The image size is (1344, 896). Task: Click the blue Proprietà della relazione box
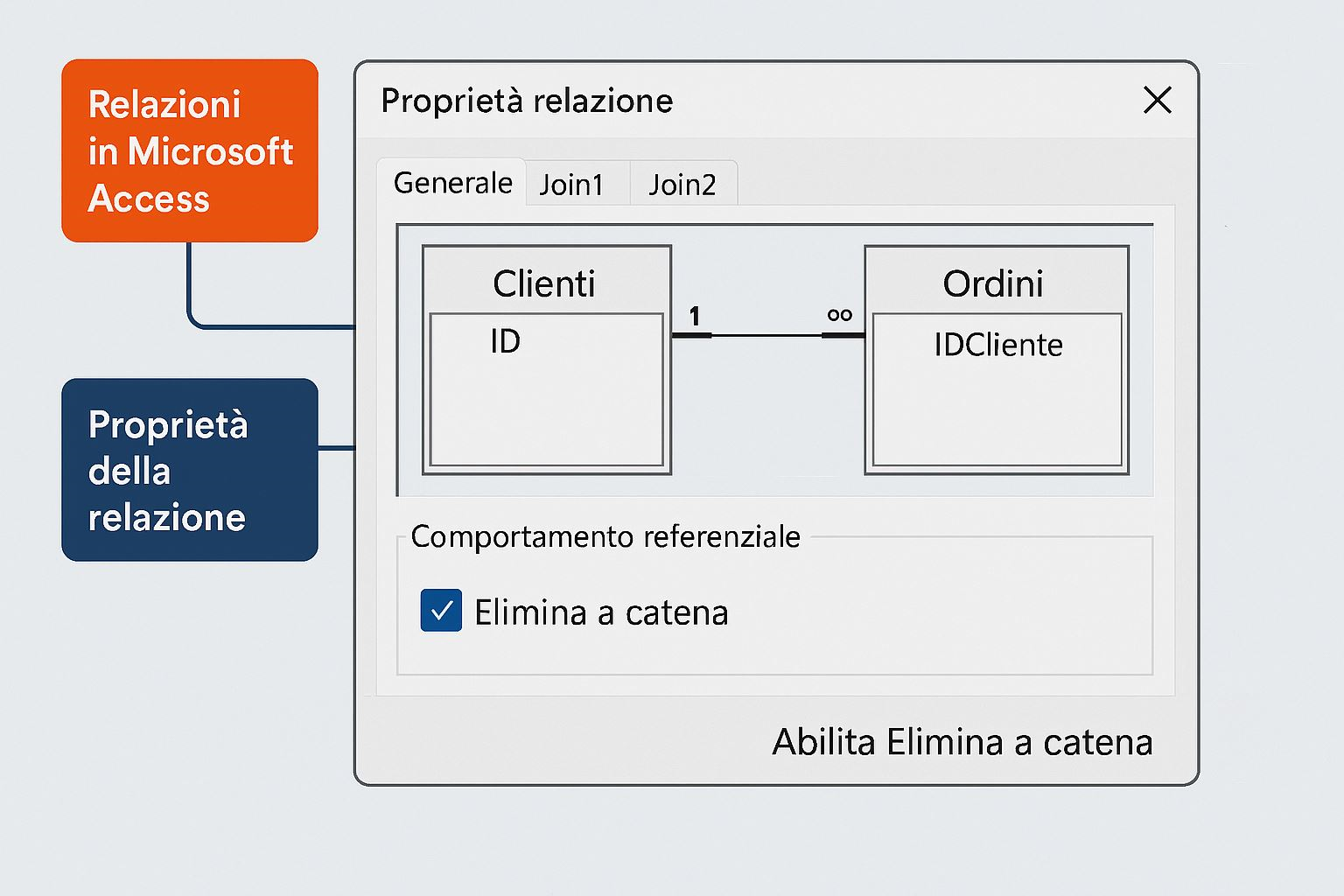[x=190, y=470]
